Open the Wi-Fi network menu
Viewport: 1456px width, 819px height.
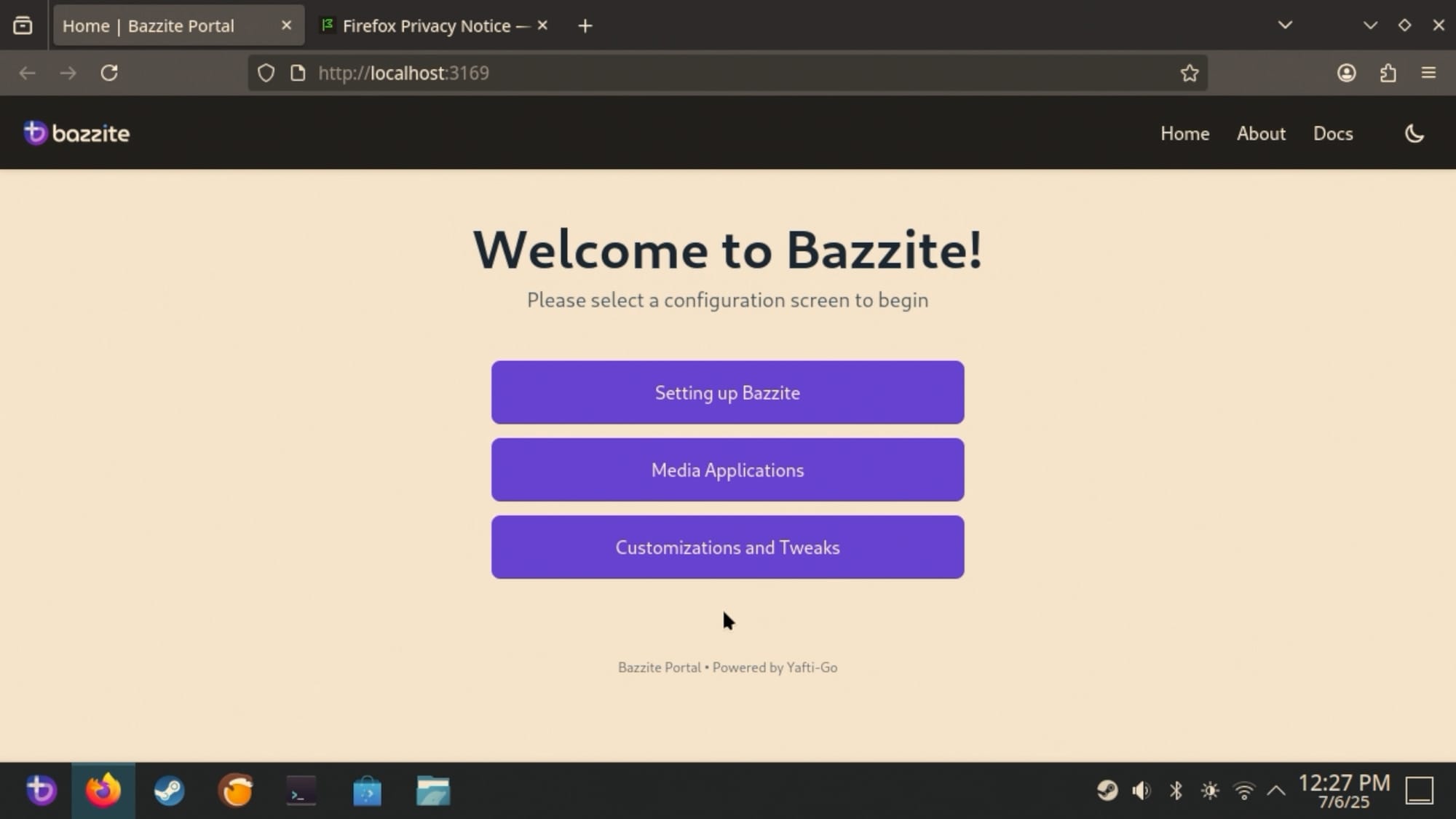pos(1244,791)
